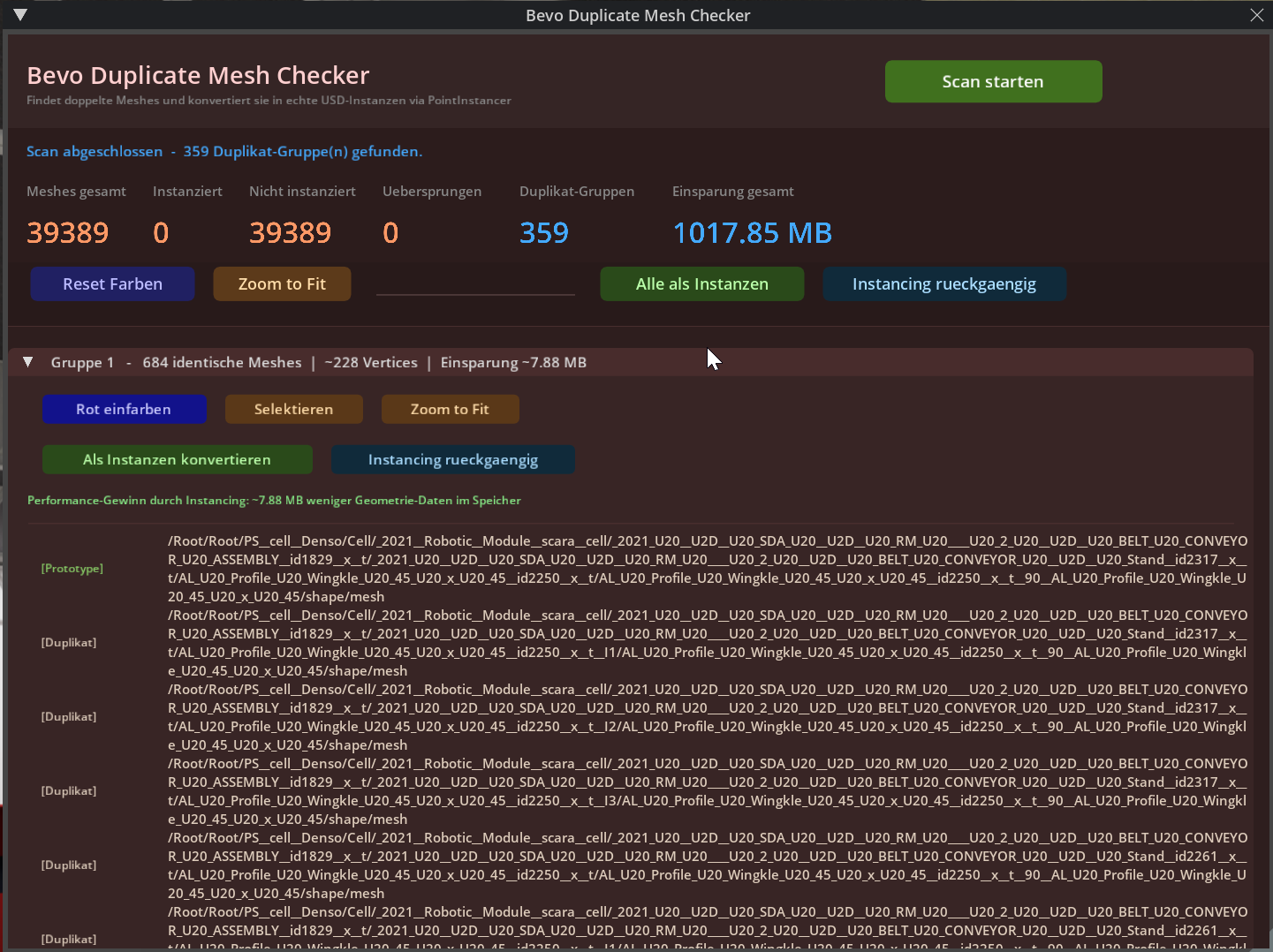Click the empty field beside top Zoom to Fit
This screenshot has height=952, width=1273.
(475, 283)
